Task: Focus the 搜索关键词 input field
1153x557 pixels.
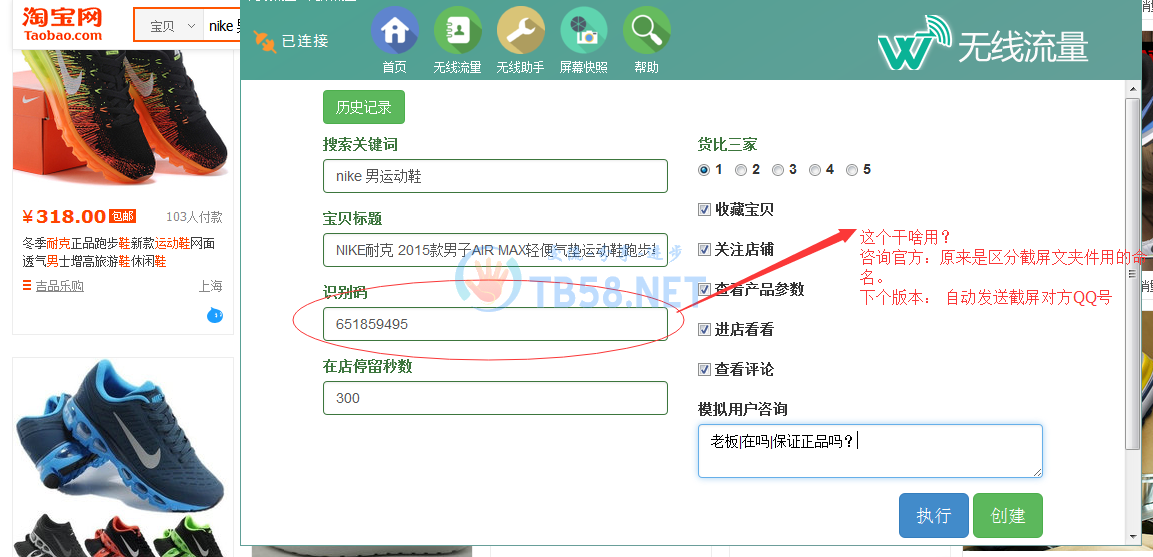Action: click(x=495, y=177)
